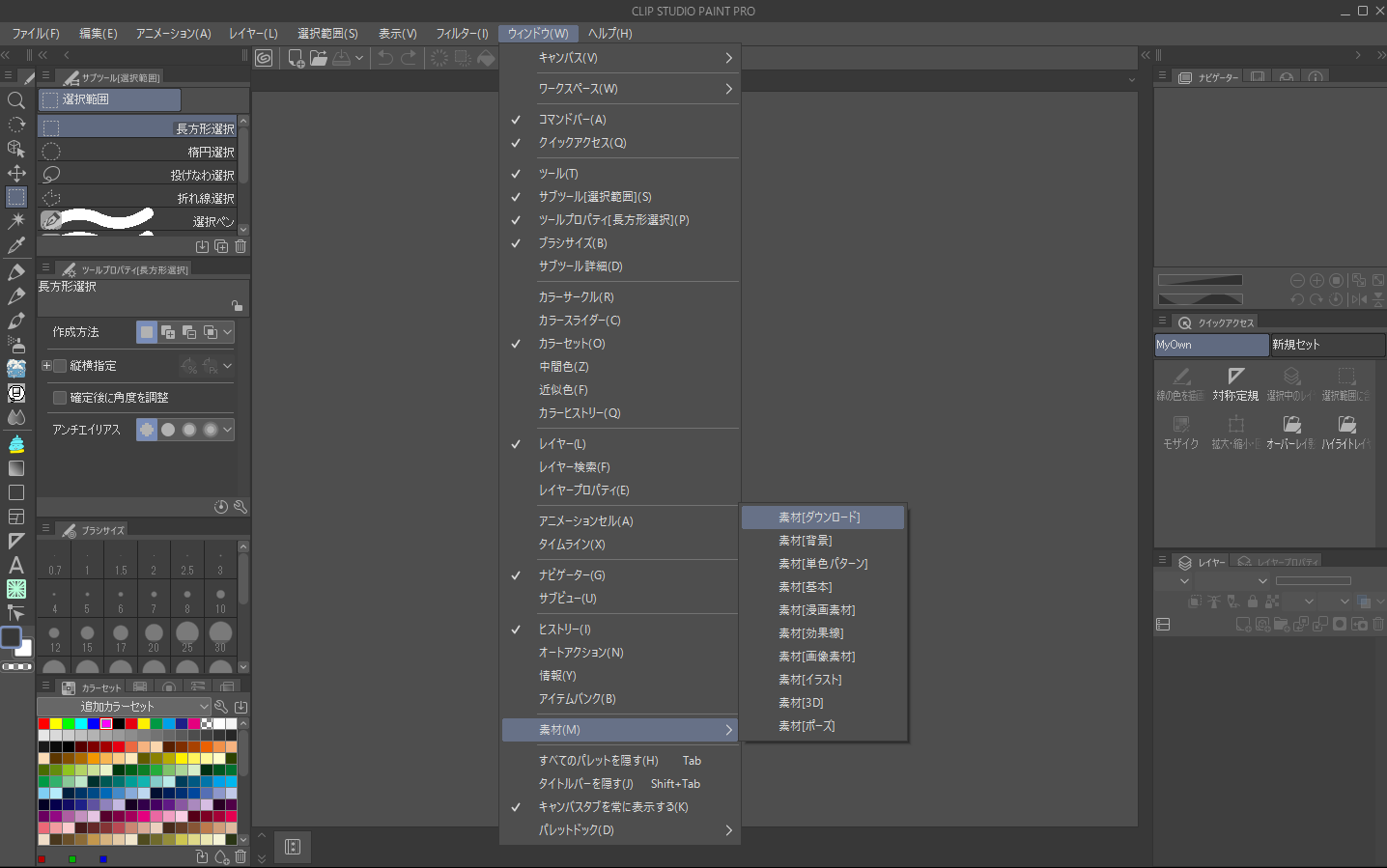Open the Clip Studio launcher icon
The image size is (1387, 868).
point(264,58)
